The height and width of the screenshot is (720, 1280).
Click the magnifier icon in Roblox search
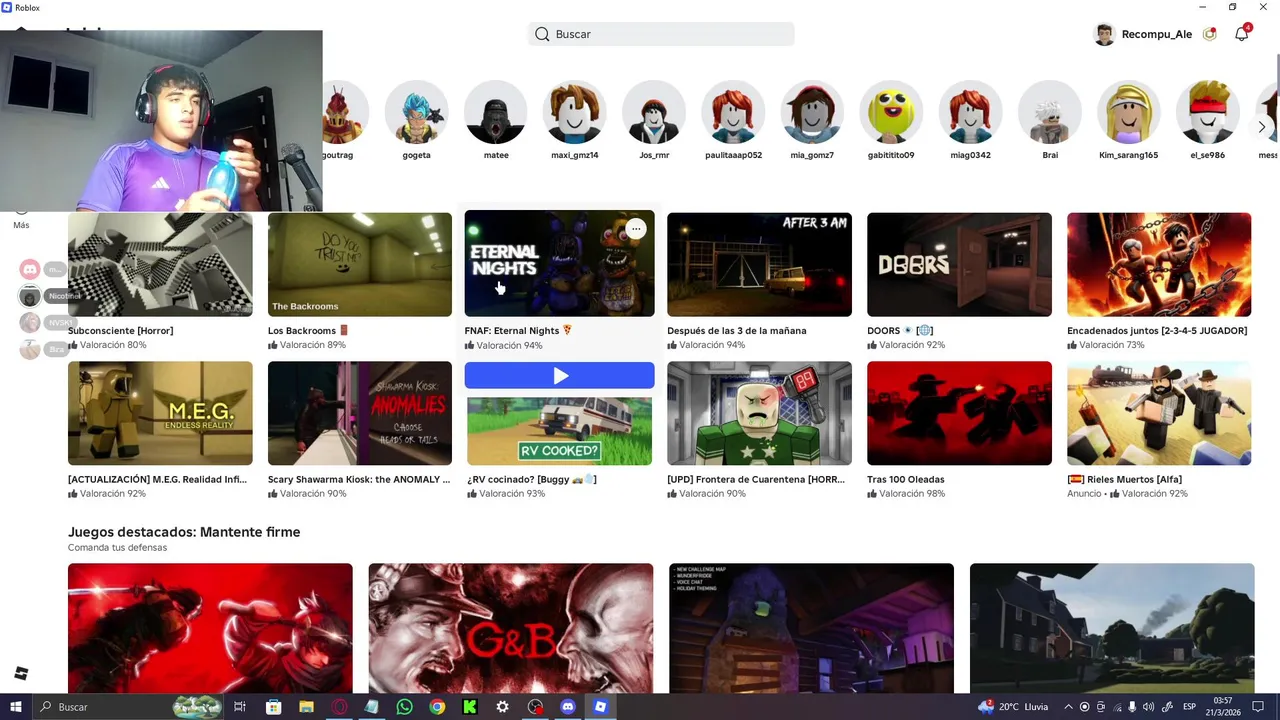coord(542,34)
